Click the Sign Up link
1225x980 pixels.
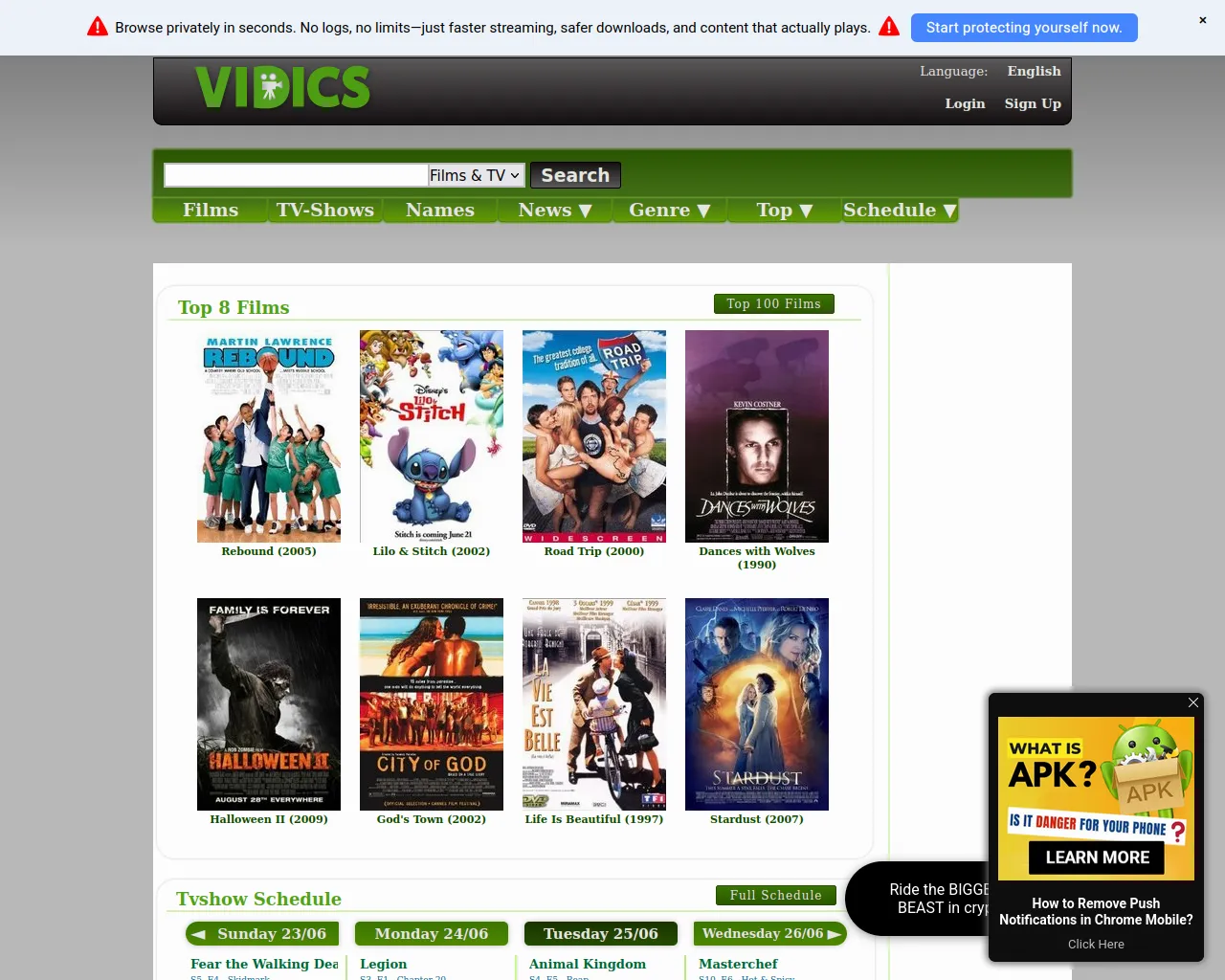point(1032,103)
